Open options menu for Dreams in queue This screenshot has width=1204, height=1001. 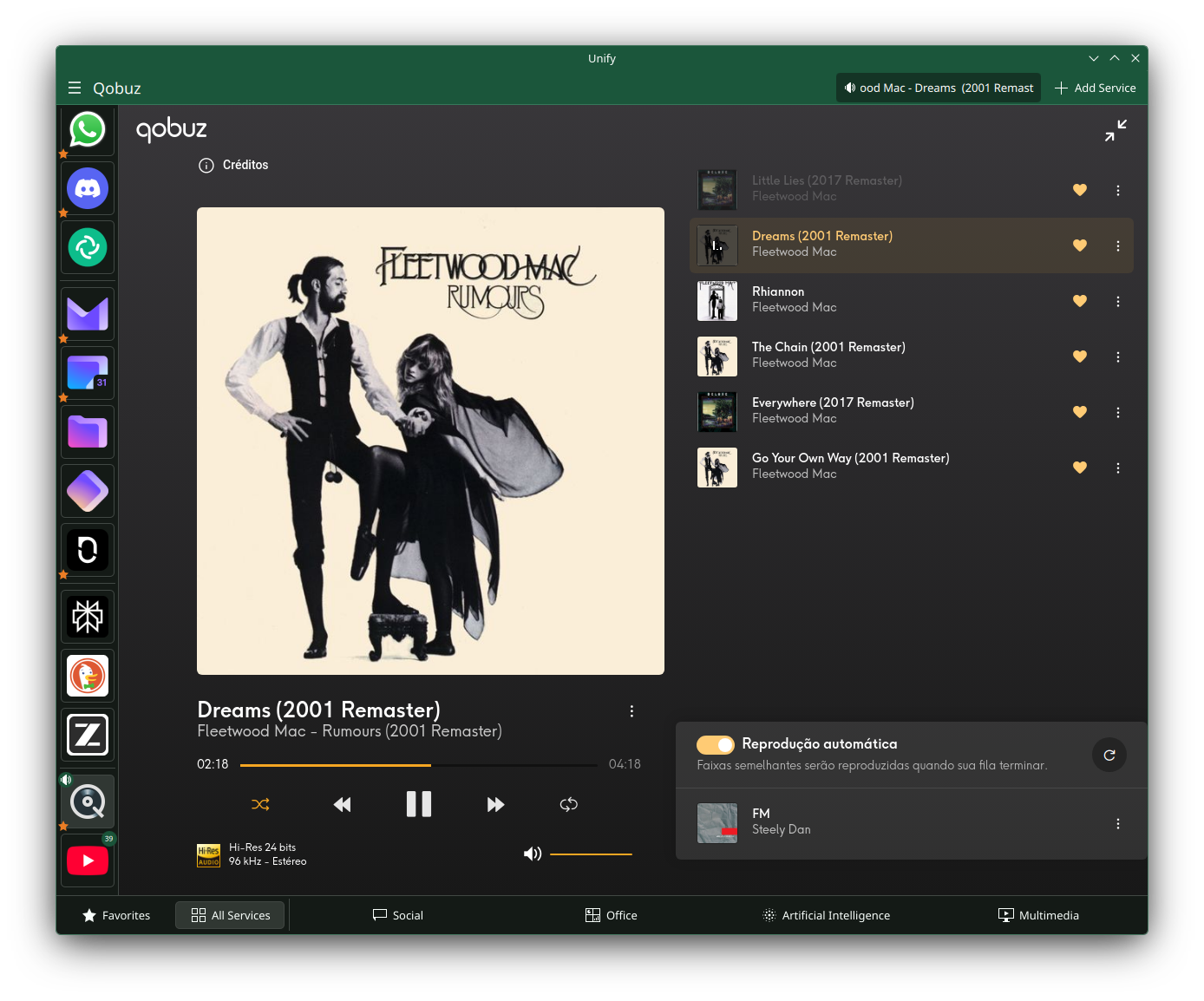point(1118,245)
